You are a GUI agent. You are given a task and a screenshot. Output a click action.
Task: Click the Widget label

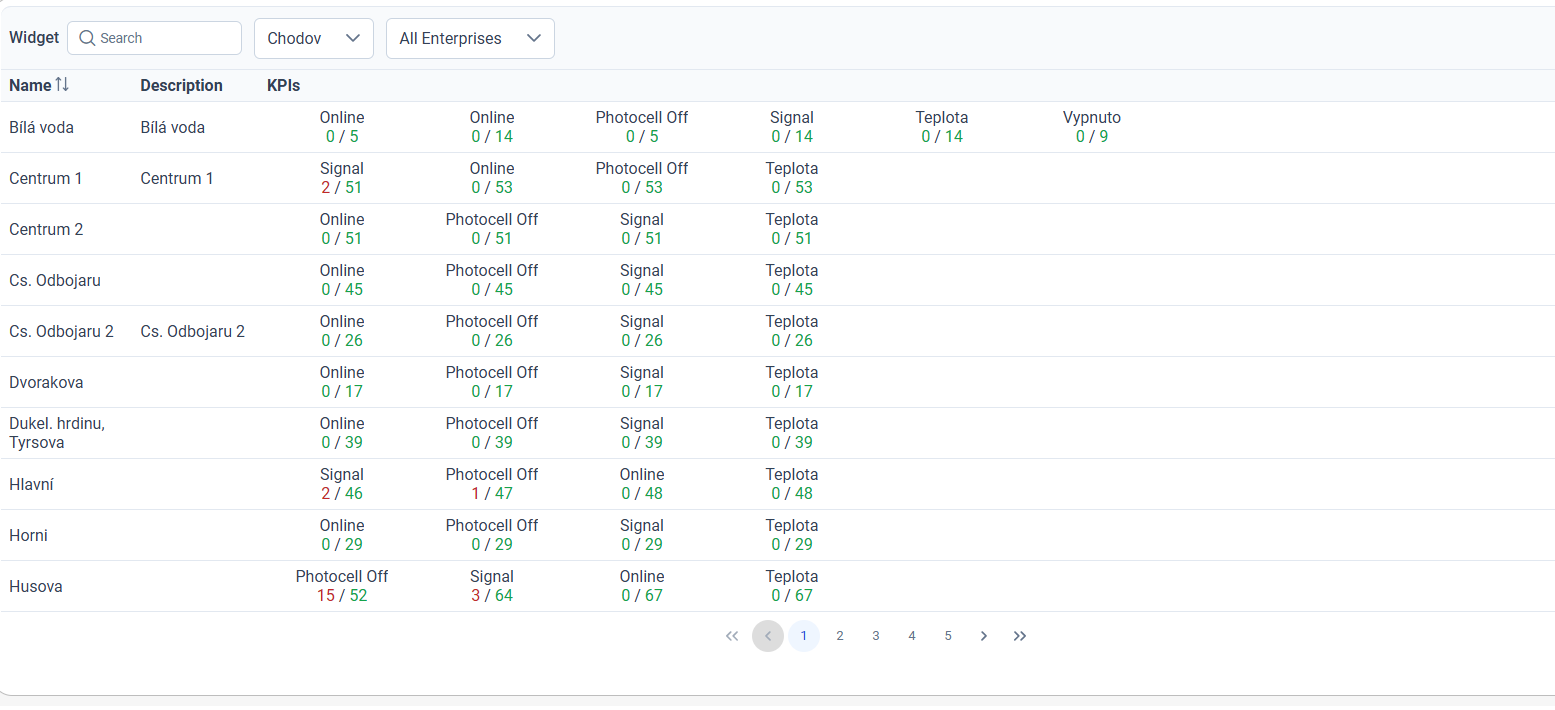(34, 38)
